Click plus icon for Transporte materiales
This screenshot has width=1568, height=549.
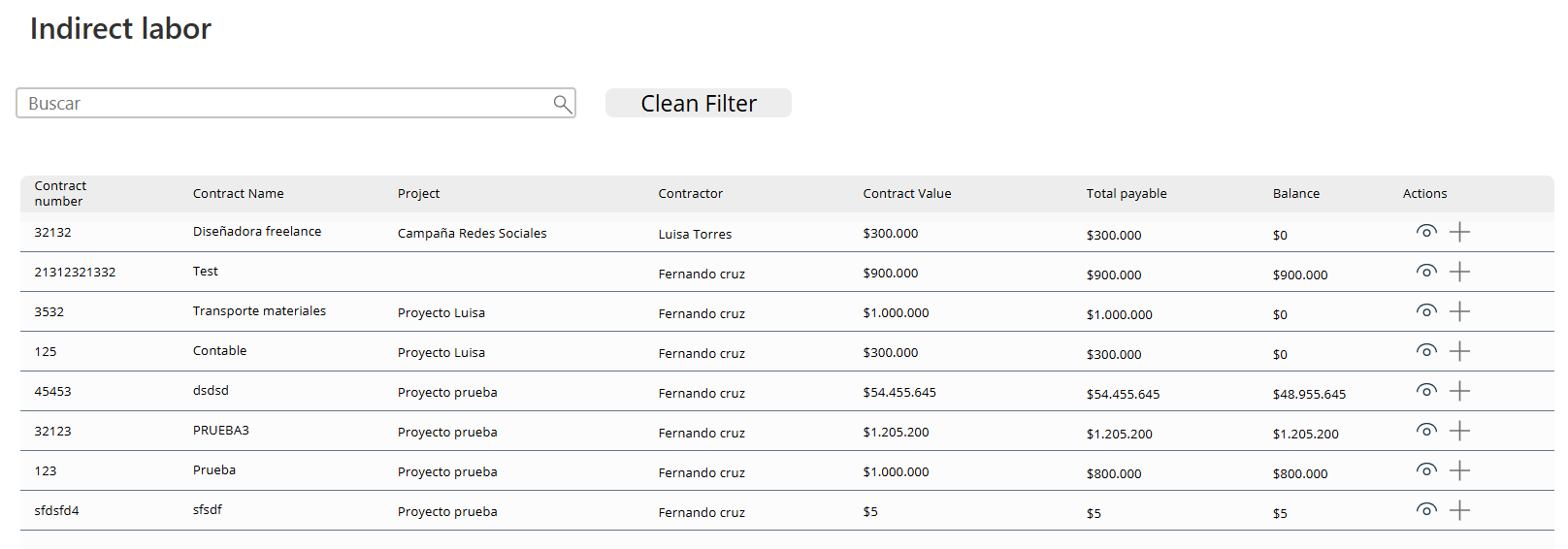1459,311
